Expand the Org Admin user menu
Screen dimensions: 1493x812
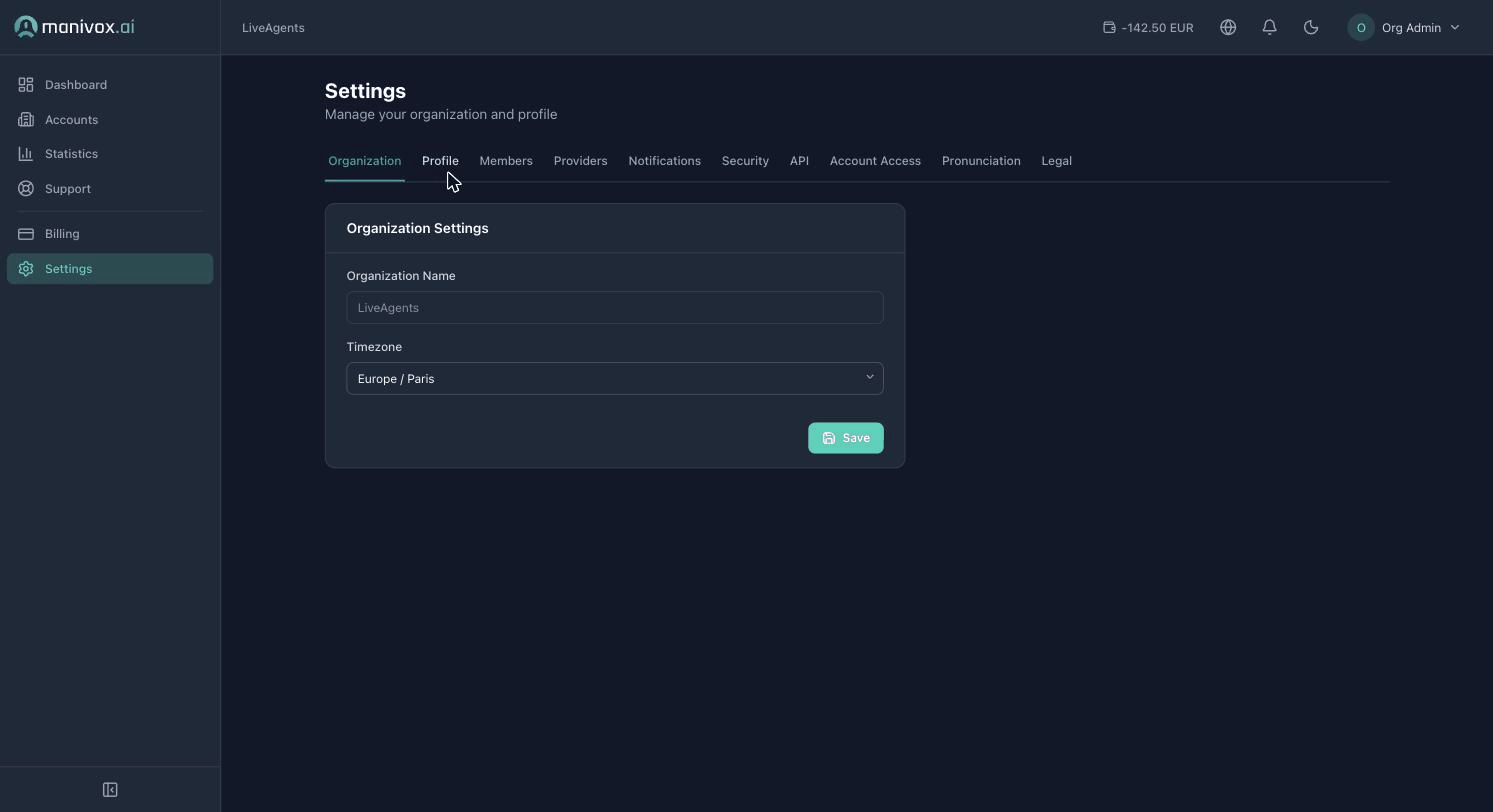[x=1404, y=28]
